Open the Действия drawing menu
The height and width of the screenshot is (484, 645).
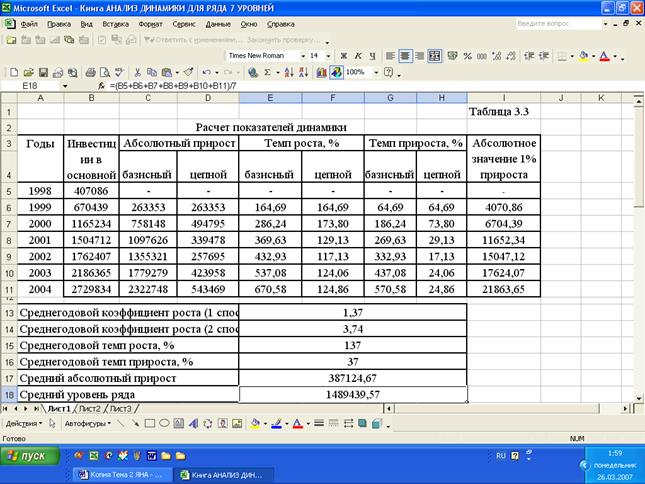click(23, 424)
